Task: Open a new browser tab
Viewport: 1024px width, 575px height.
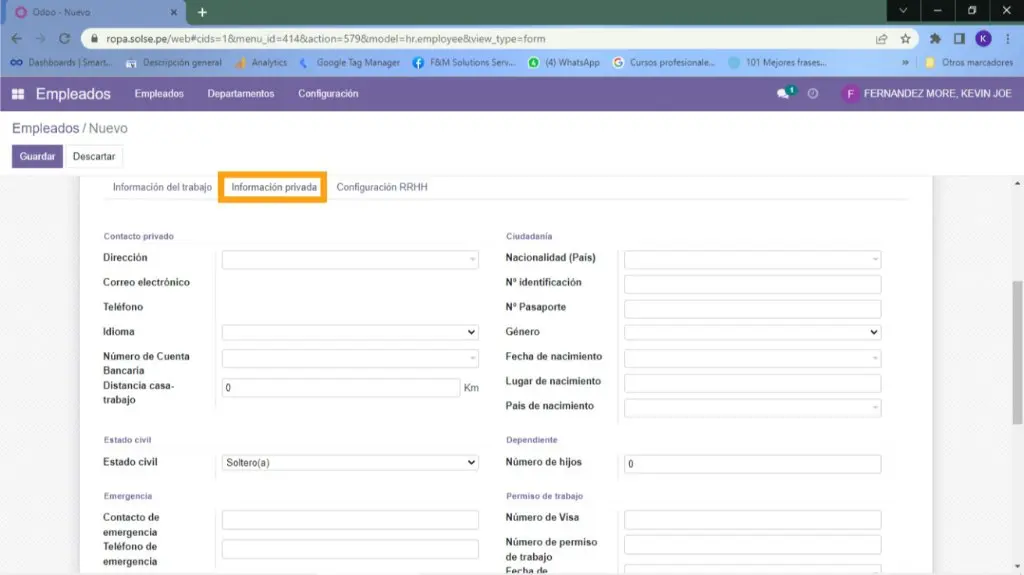Action: pyautogui.click(x=202, y=12)
